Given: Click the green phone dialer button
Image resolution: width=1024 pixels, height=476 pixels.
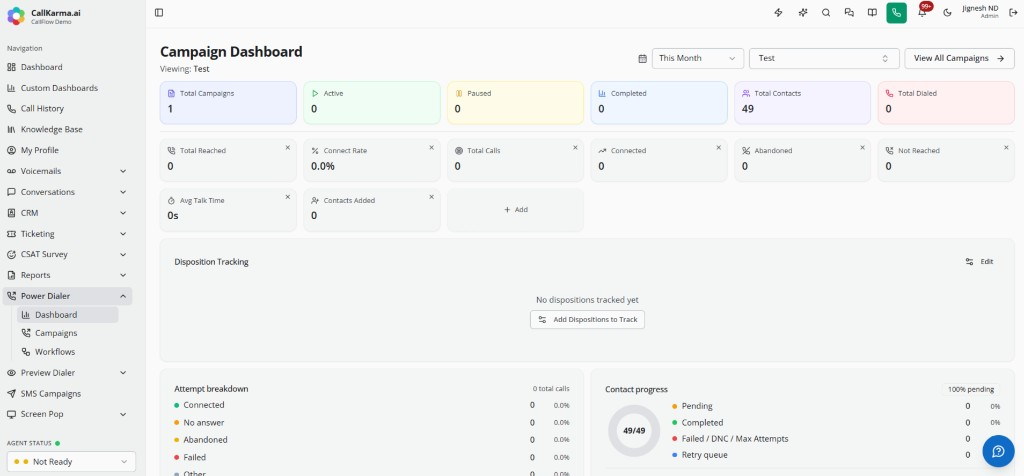Looking at the screenshot, I should pyautogui.click(x=897, y=12).
